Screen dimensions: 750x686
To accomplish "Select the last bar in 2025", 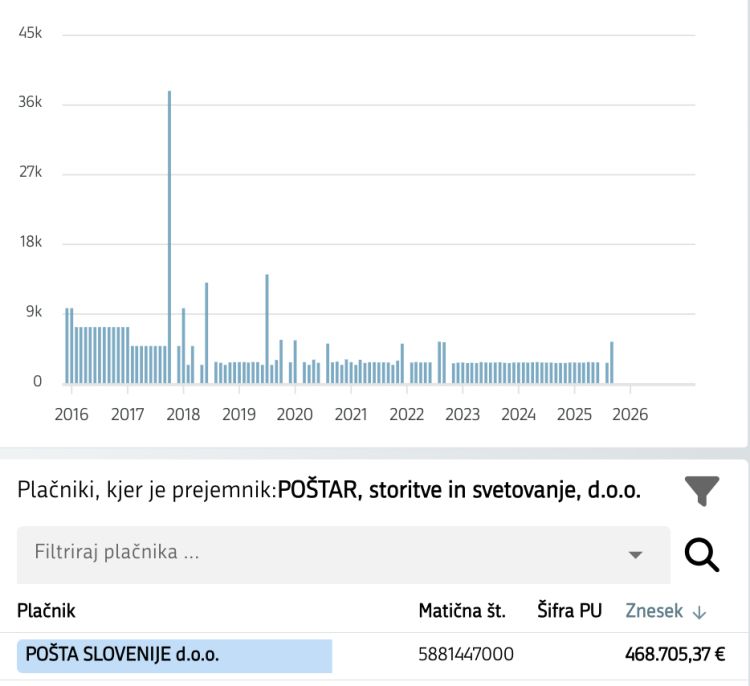I will (611, 362).
